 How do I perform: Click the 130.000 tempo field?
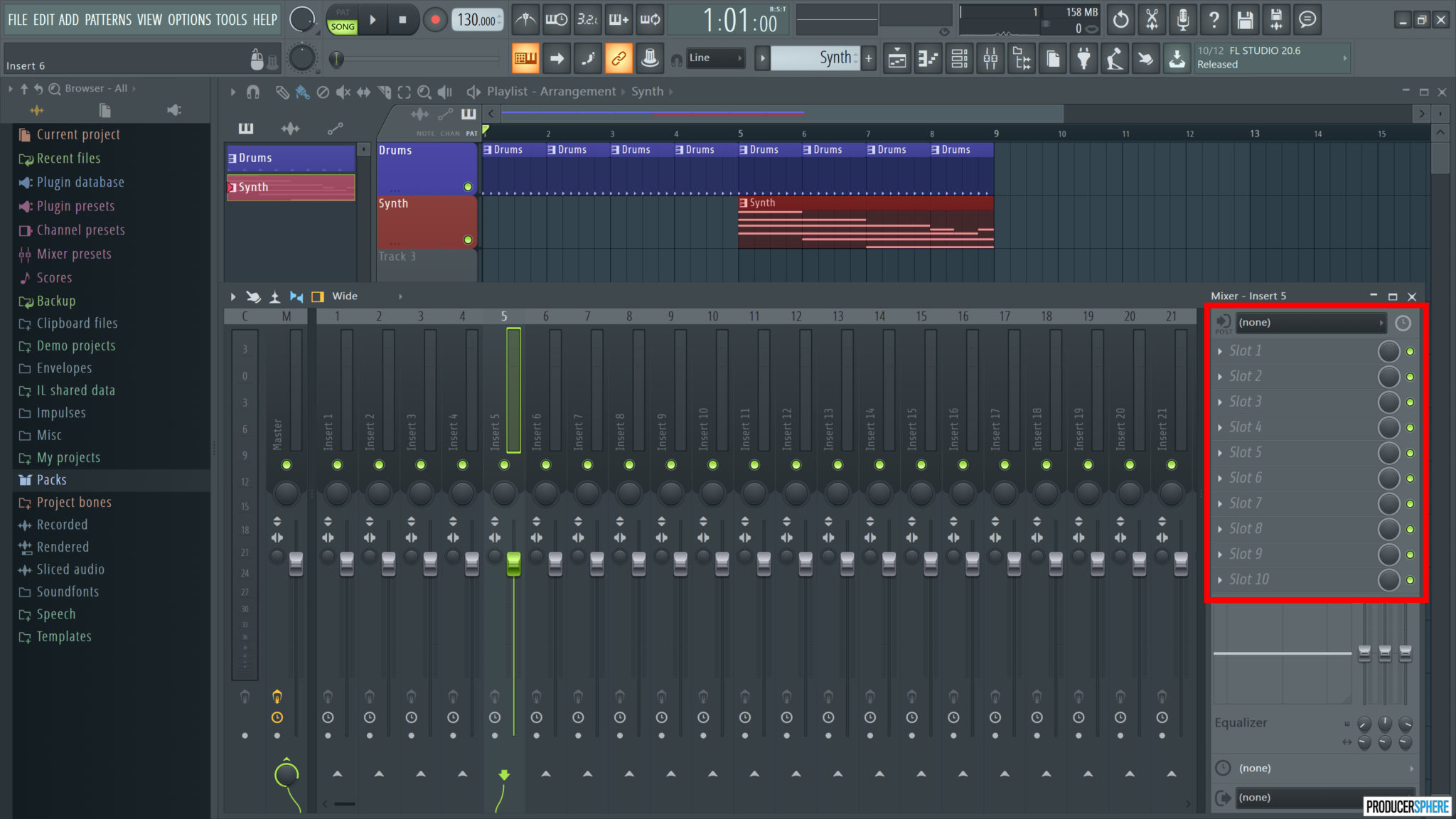tap(478, 20)
